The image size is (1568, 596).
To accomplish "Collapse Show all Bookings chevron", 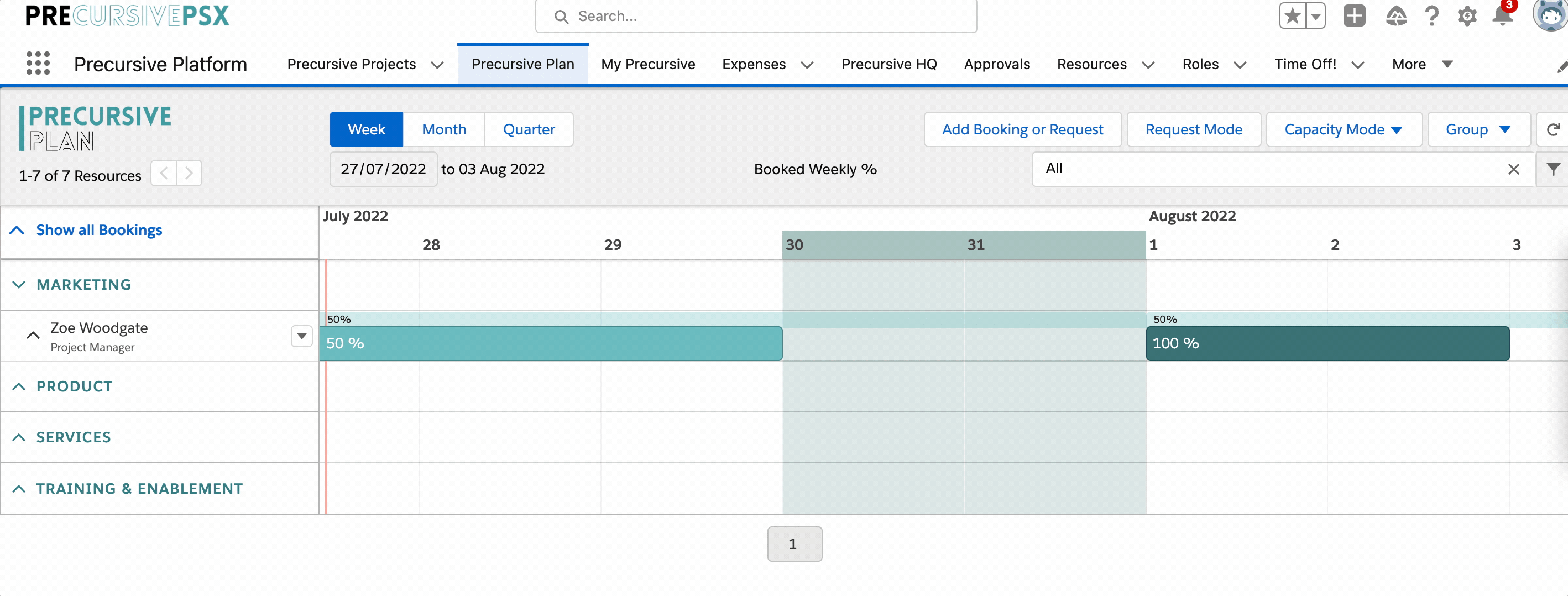I will [17, 230].
